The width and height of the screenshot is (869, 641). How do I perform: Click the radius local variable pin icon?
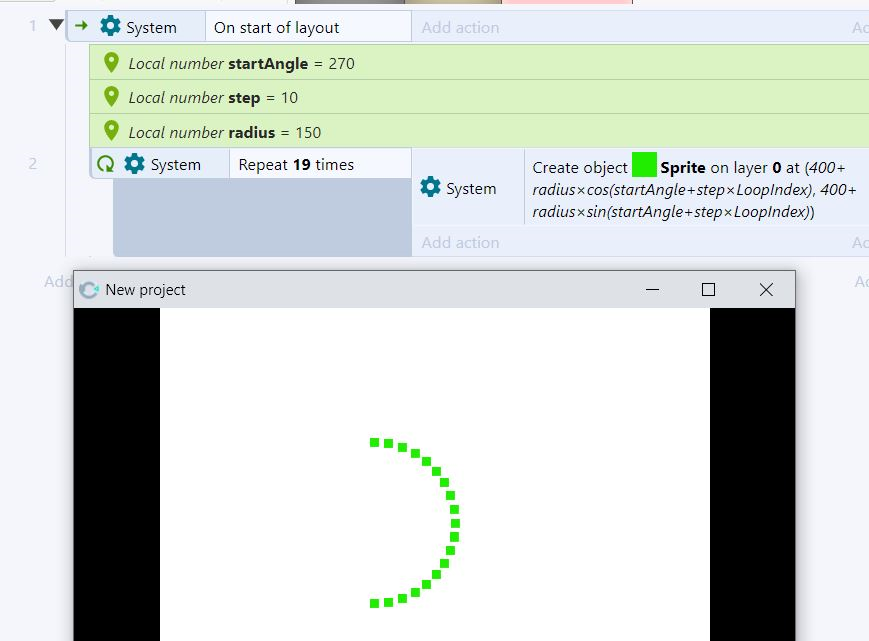[111, 131]
